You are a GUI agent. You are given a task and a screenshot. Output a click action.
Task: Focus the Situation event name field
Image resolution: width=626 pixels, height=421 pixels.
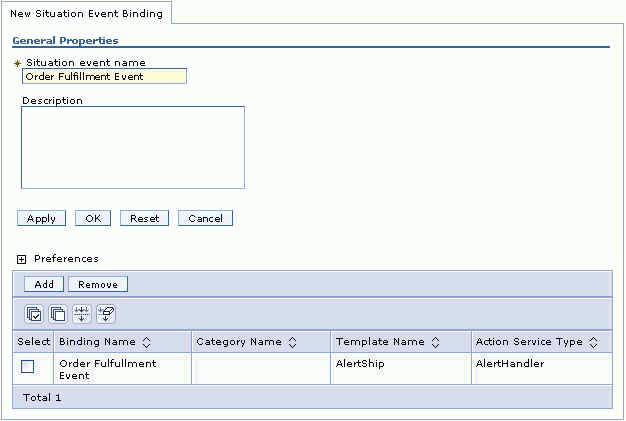coord(104,76)
